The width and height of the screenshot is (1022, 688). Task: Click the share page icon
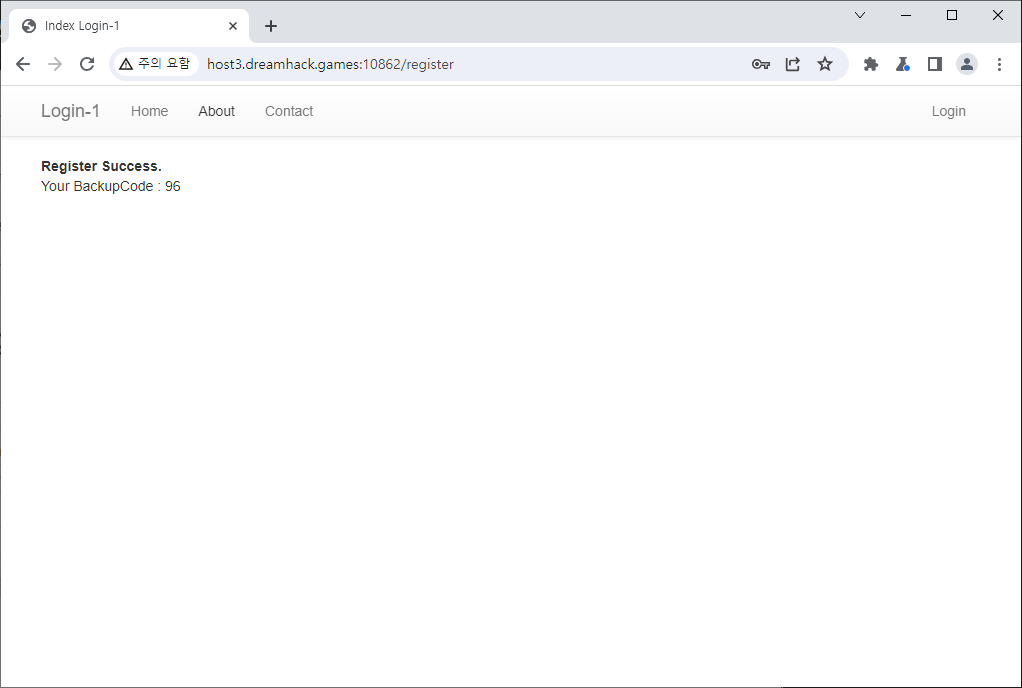pyautogui.click(x=792, y=64)
